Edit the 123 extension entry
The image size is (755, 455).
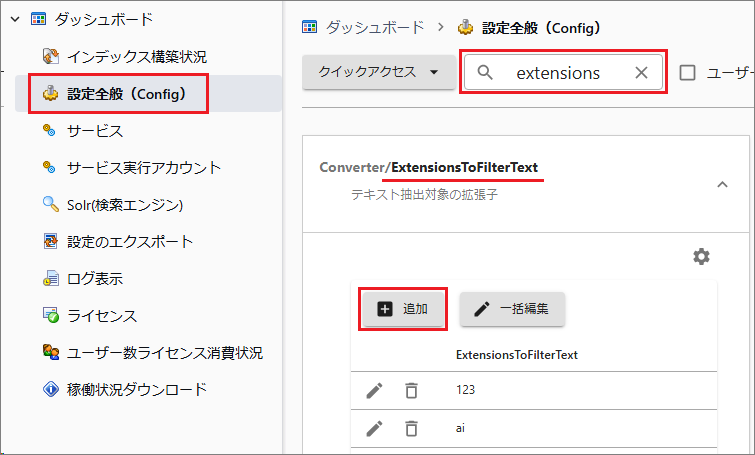[374, 390]
